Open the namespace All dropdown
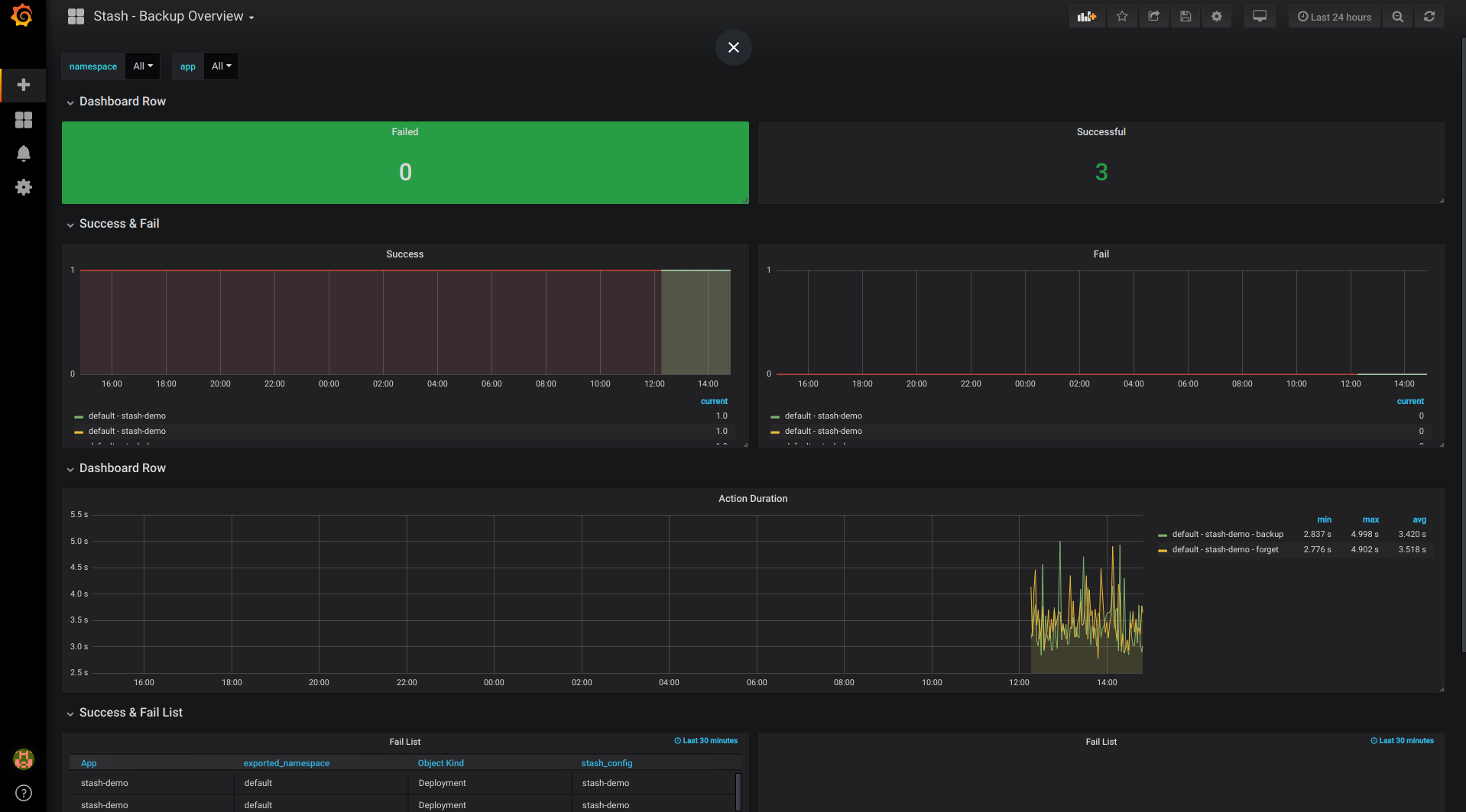 [x=143, y=66]
